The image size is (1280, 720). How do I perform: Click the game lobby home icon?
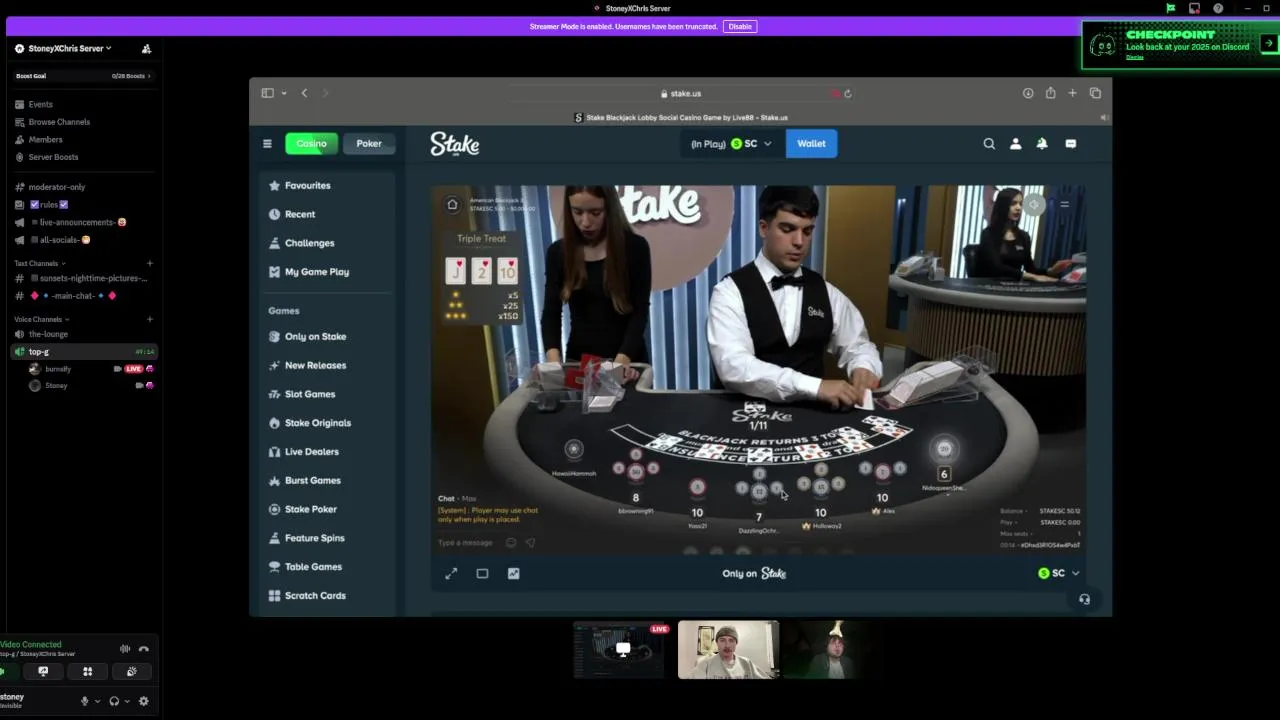point(452,205)
